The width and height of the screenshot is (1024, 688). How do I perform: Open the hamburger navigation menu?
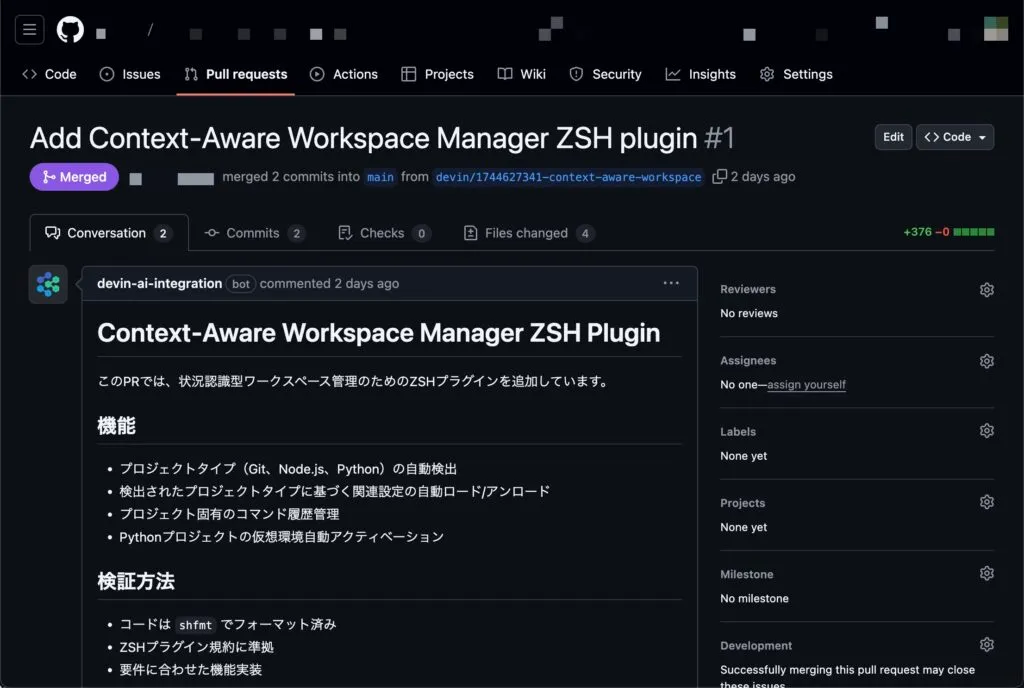(x=29, y=29)
